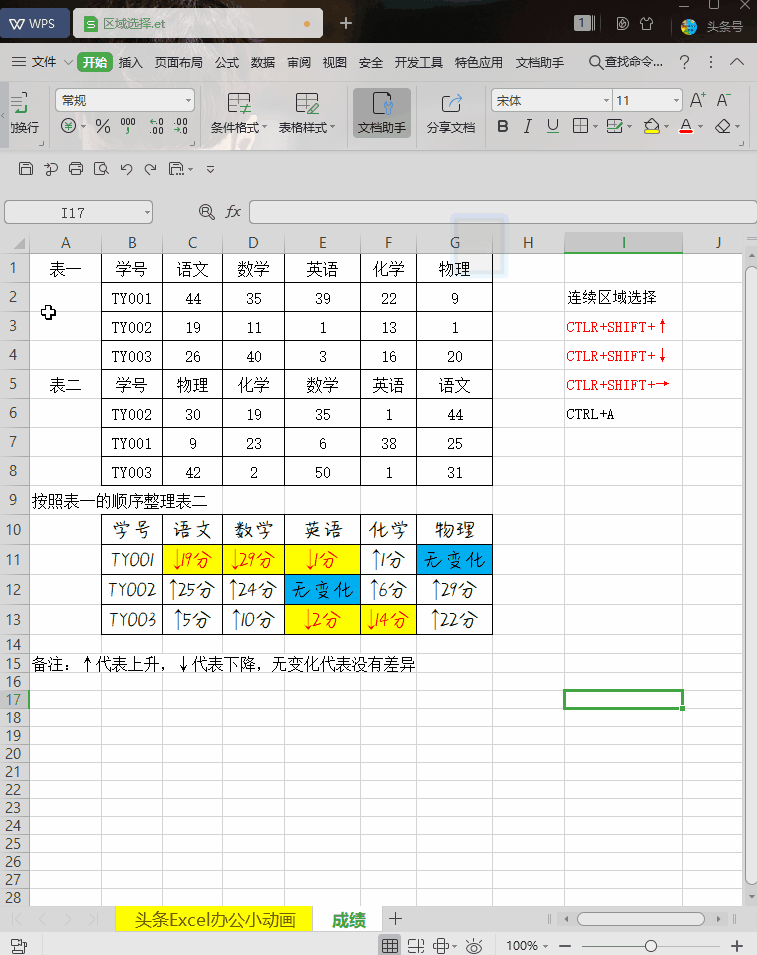Open the Insert (插入) tab
757x955 pixels.
(x=130, y=62)
